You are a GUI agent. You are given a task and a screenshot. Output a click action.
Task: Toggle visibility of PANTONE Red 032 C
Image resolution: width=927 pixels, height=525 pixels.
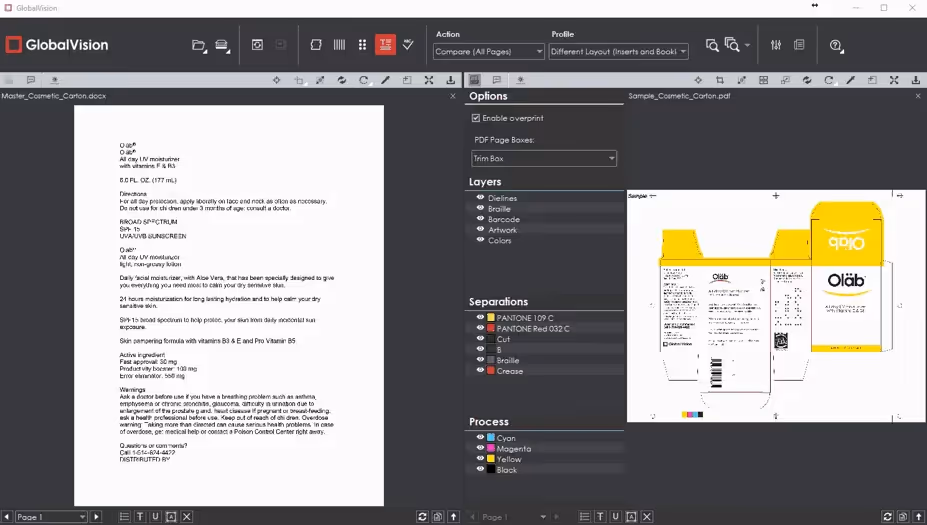point(480,328)
